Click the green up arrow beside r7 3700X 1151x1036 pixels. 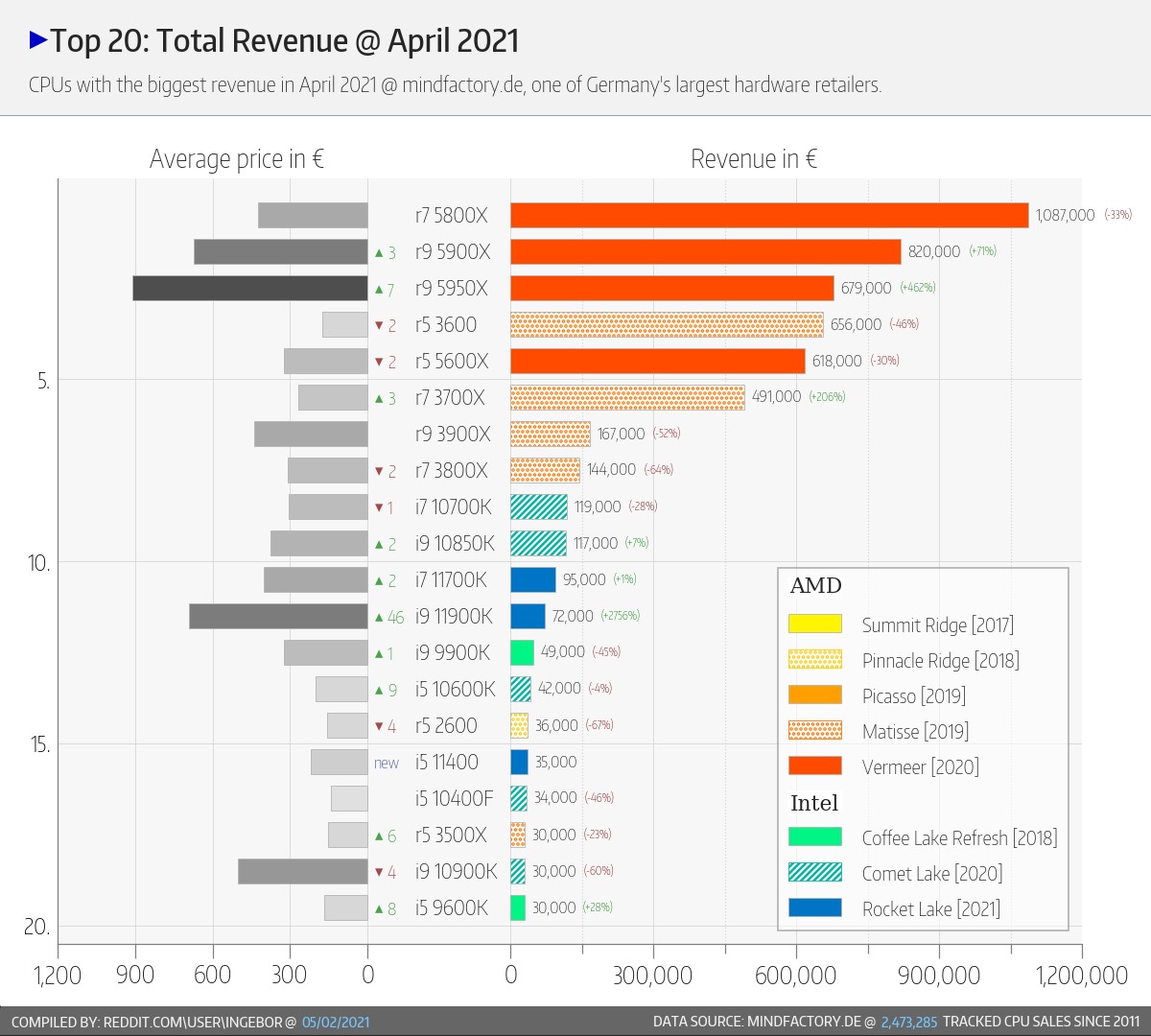pos(379,399)
